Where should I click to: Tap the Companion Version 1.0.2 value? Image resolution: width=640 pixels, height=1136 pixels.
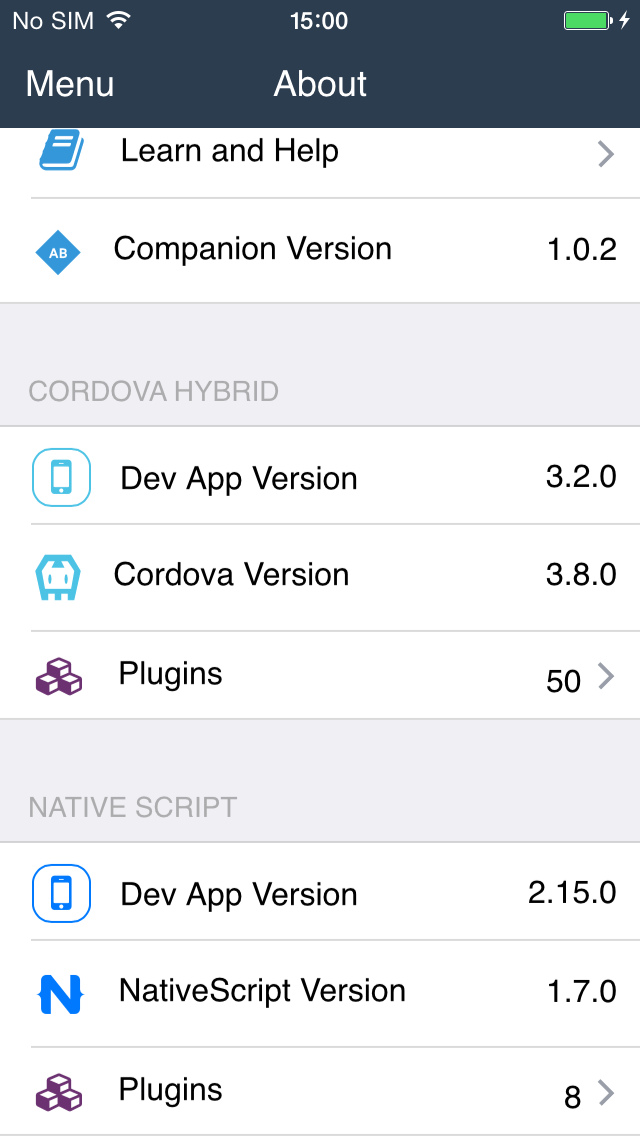pos(581,249)
